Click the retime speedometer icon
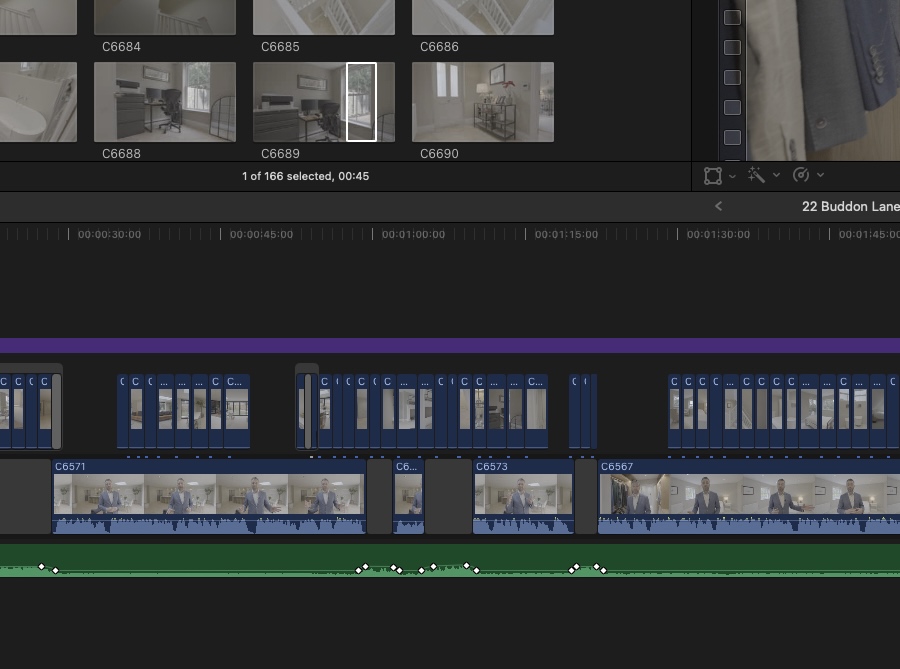The width and height of the screenshot is (900, 669). pyautogui.click(x=801, y=175)
